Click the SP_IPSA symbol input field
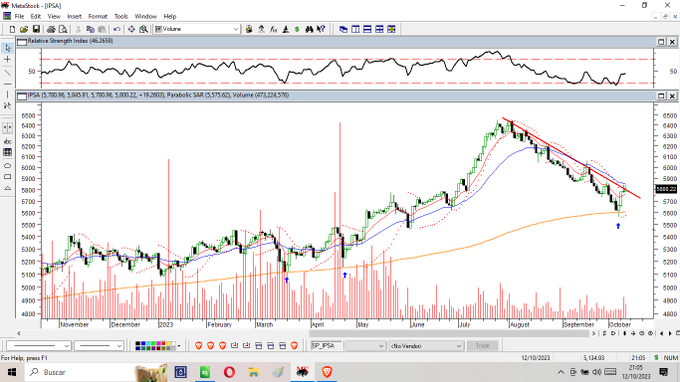The width and height of the screenshot is (680, 382). point(327,346)
